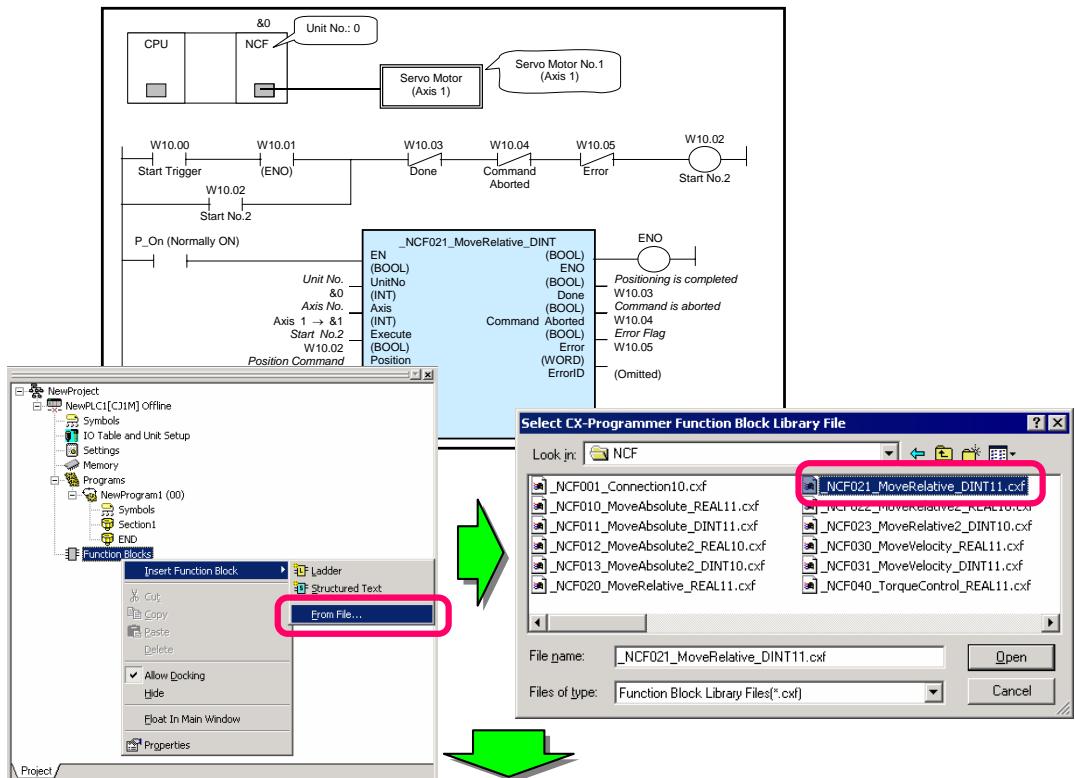Collapse the NewProgram1 (00) node
The image size is (1075, 778).
[72, 495]
